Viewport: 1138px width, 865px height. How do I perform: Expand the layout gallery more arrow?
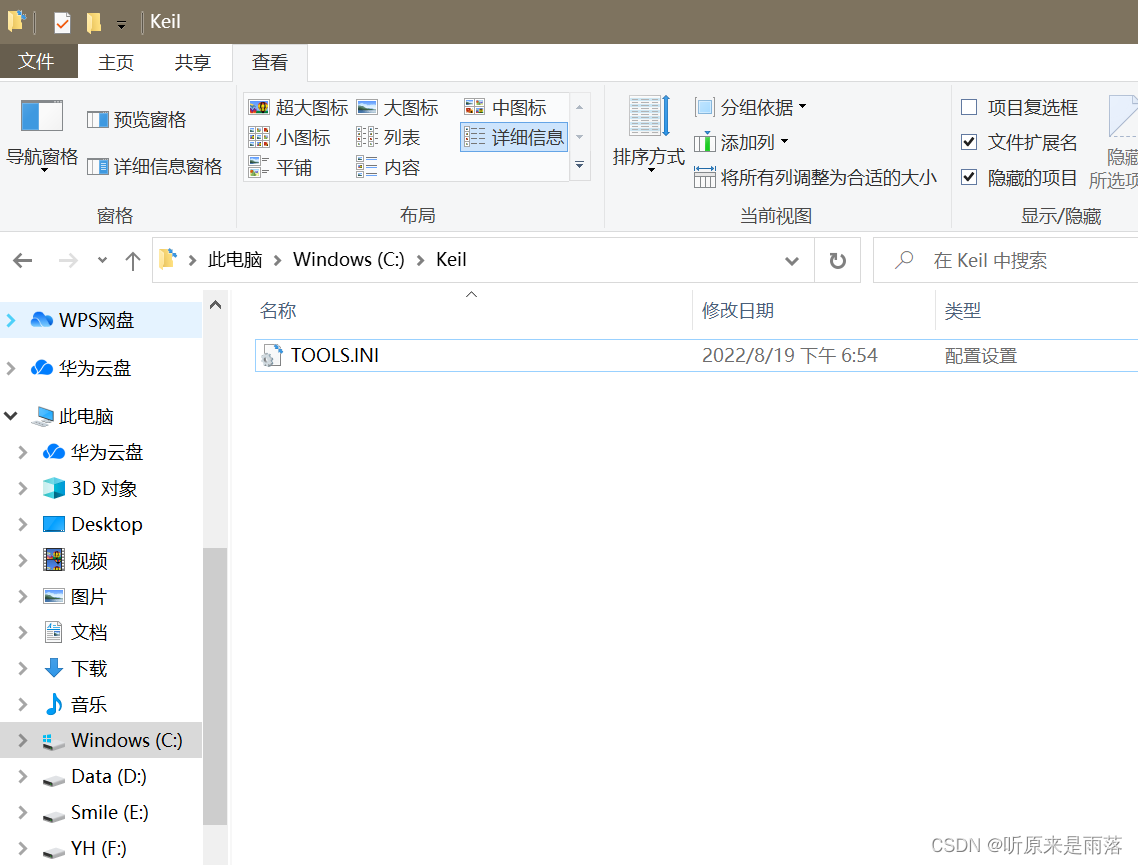click(x=579, y=165)
